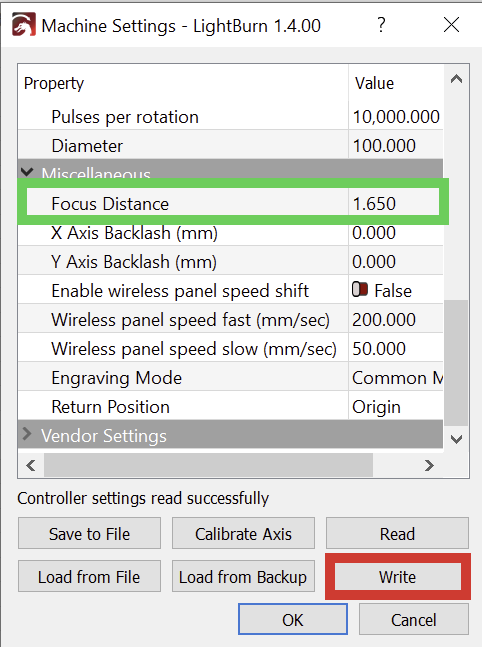The image size is (482, 647).
Task: Select the Focus Distance value 1.650
Action: tap(374, 203)
